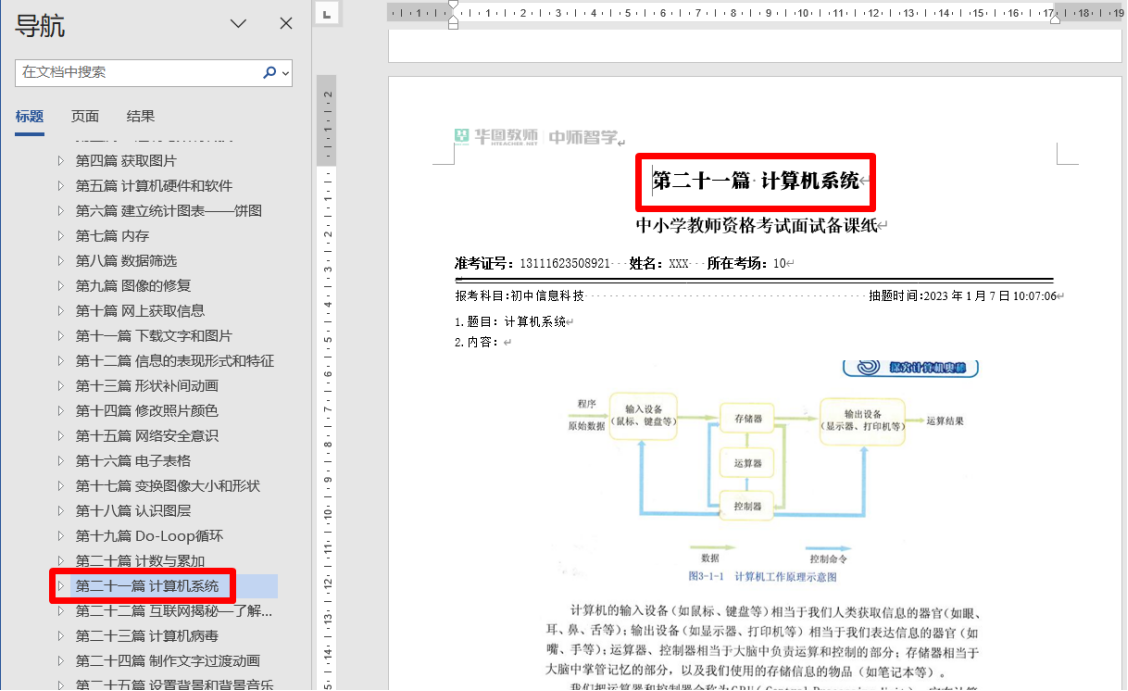Expand the 第四篇 获取图片 heading
The width and height of the screenshot is (1128, 691).
pos(60,161)
